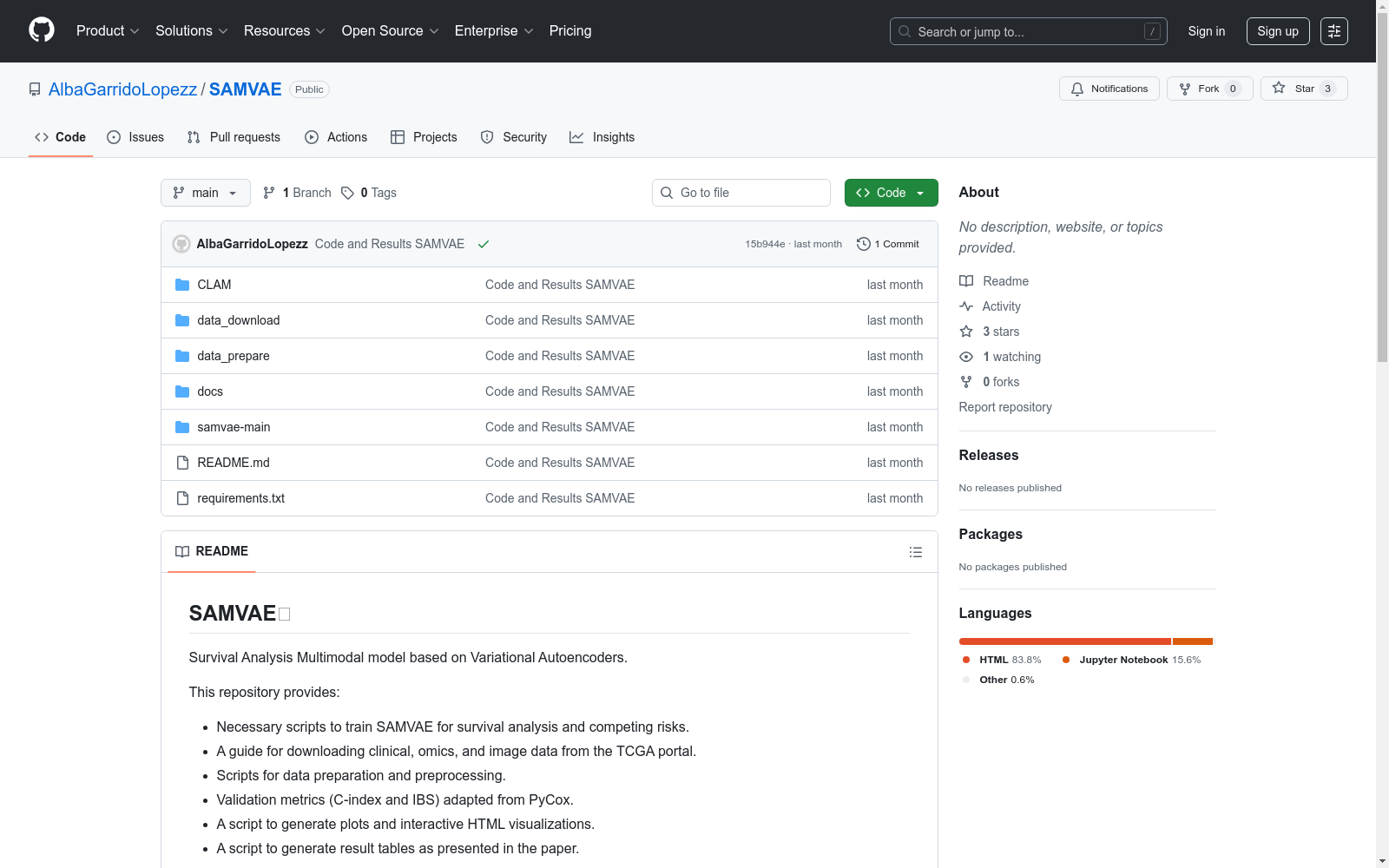The width and height of the screenshot is (1389, 868).
Task: Click the Report repository link
Action: [x=1005, y=407]
